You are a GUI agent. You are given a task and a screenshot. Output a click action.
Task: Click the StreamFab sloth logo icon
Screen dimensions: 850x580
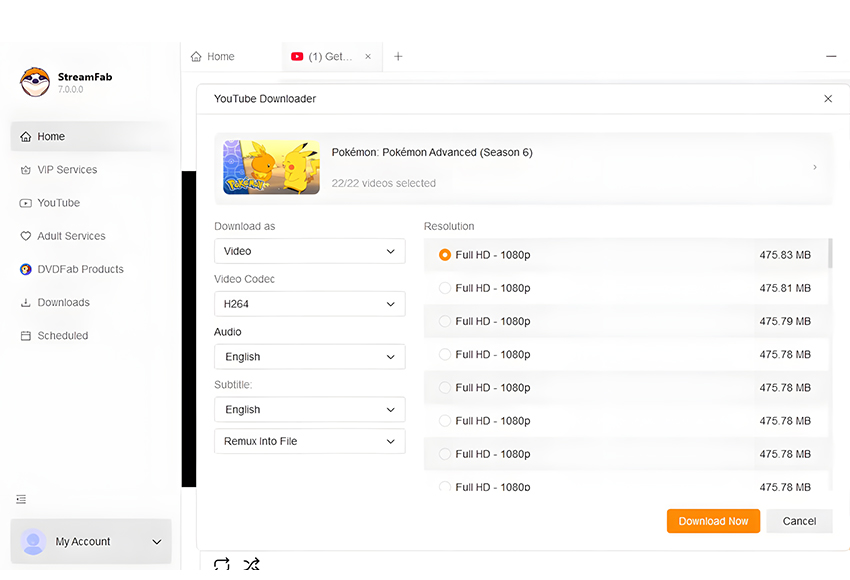click(x=35, y=82)
